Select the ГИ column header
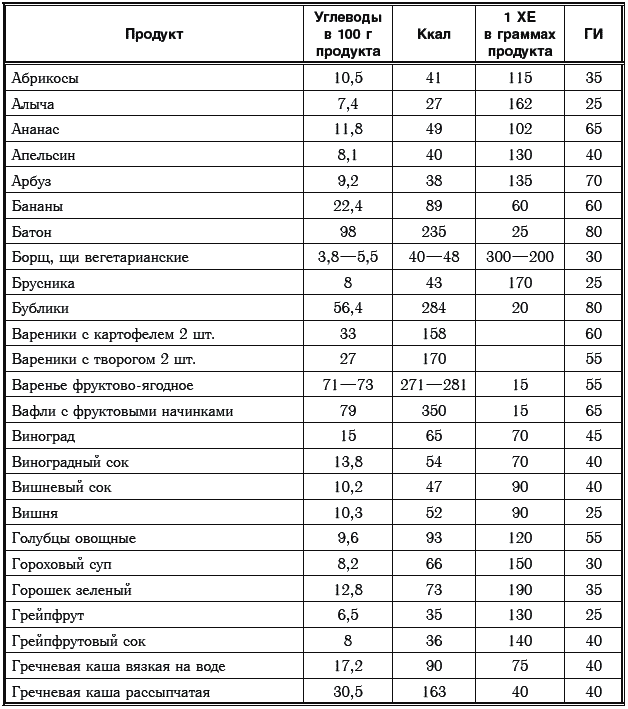 [594, 34]
